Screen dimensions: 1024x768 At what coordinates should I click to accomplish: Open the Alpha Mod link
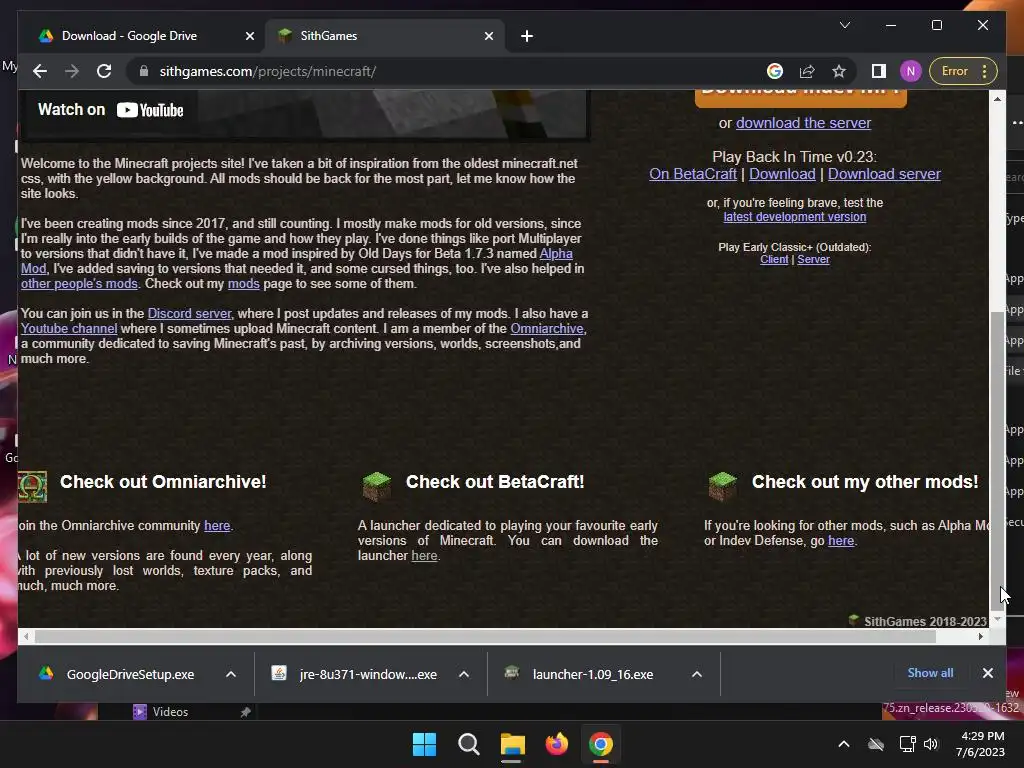click(x=556, y=253)
